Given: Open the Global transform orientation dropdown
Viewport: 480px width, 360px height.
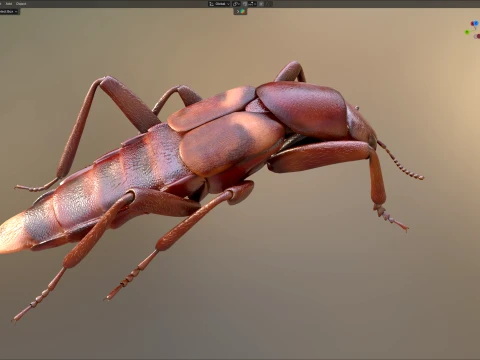Looking at the screenshot, I should click(x=219, y=4).
